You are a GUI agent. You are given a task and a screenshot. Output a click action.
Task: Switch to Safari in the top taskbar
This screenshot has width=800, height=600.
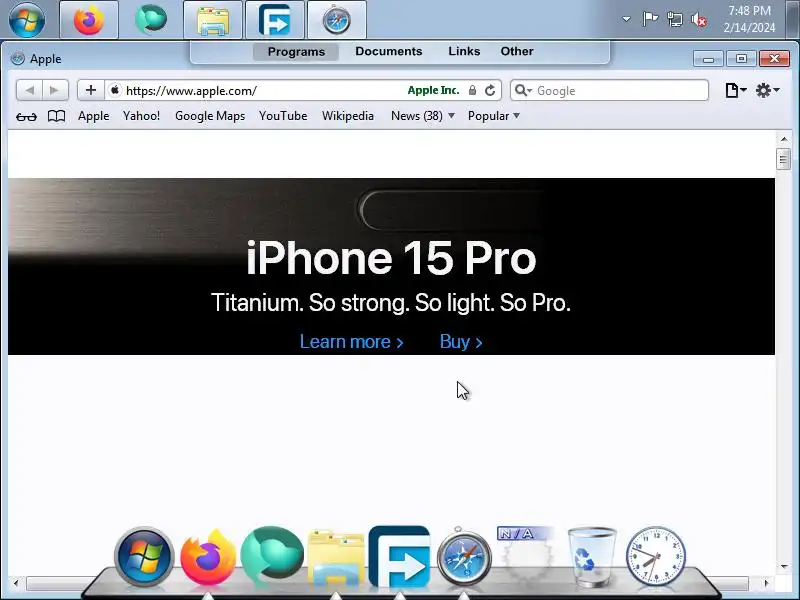pos(337,20)
